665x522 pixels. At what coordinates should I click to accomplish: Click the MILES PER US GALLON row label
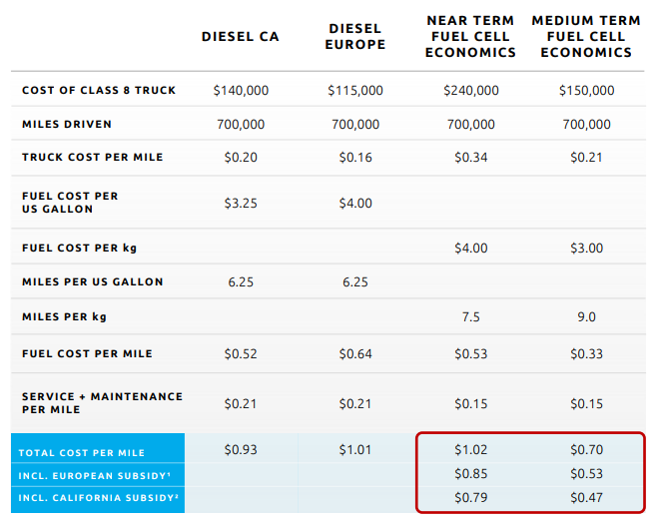pos(92,282)
